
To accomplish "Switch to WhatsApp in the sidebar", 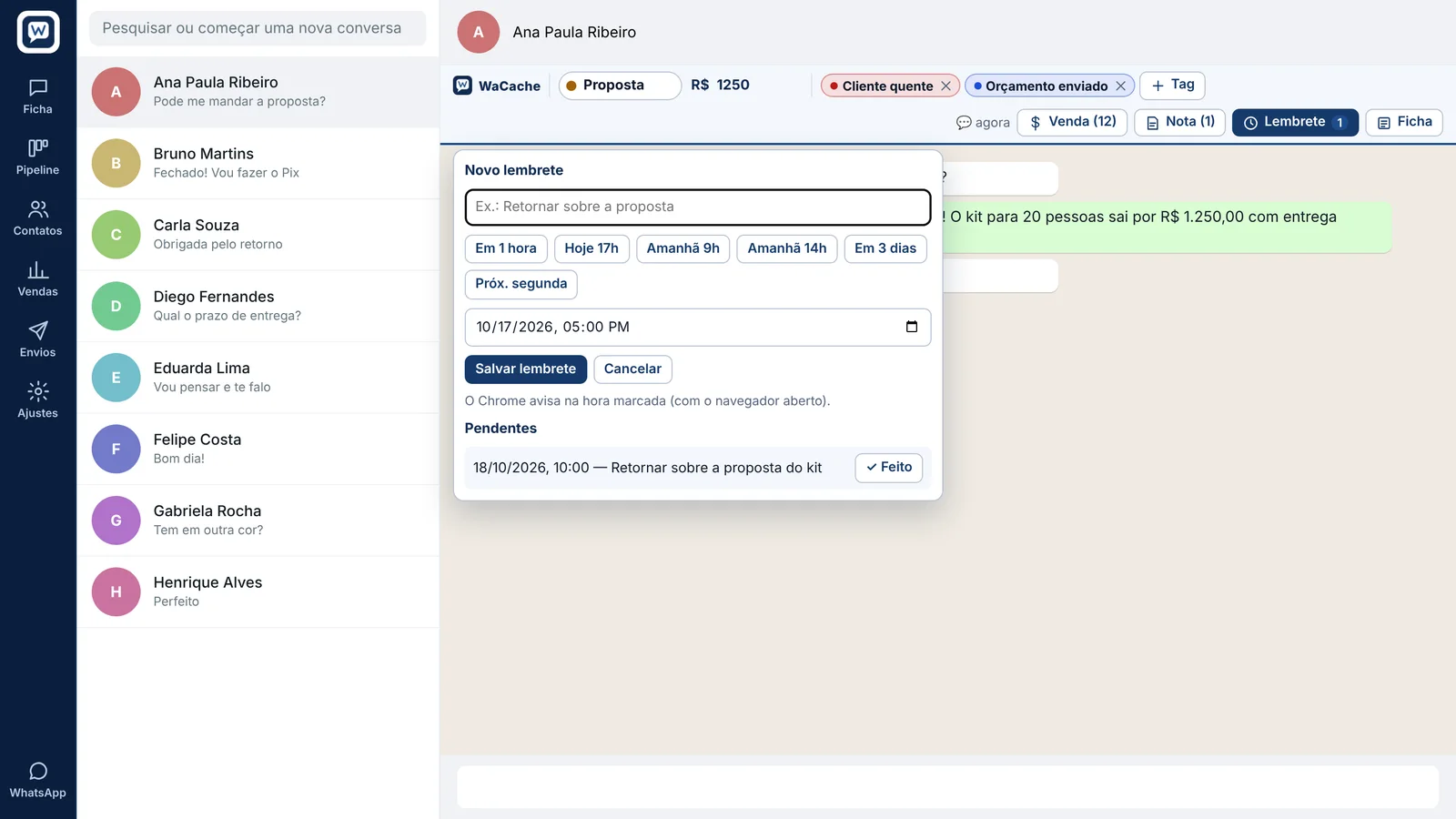I will (x=37, y=781).
